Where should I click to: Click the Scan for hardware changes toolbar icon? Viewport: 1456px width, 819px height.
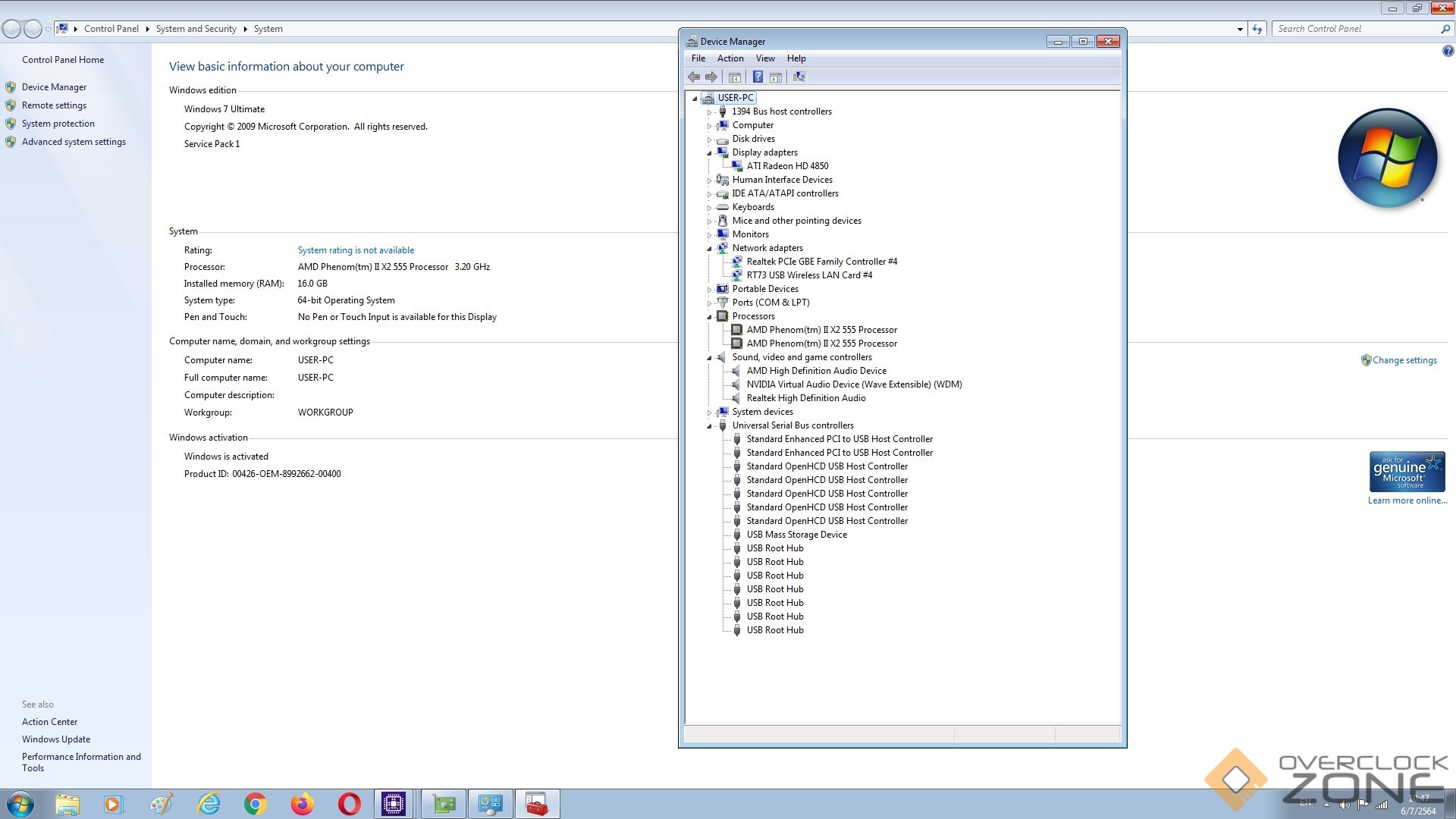click(x=799, y=77)
